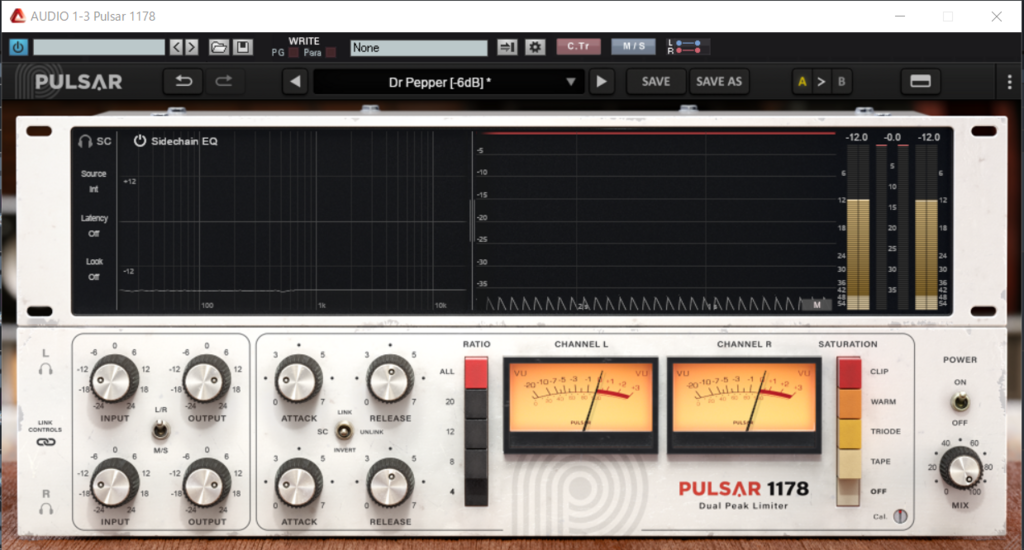Screen dimensions: 1024x550
Task: Select ratio 12 button
Action: coord(476,433)
